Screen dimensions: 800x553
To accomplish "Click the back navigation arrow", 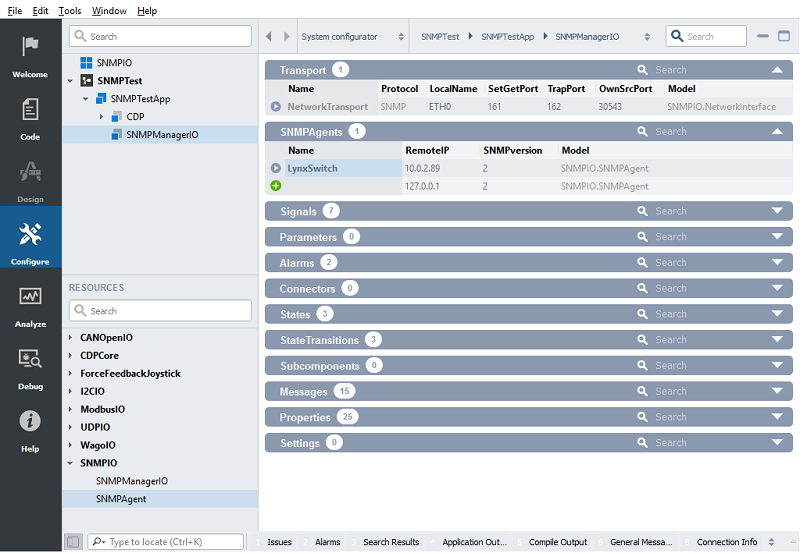I will (269, 37).
